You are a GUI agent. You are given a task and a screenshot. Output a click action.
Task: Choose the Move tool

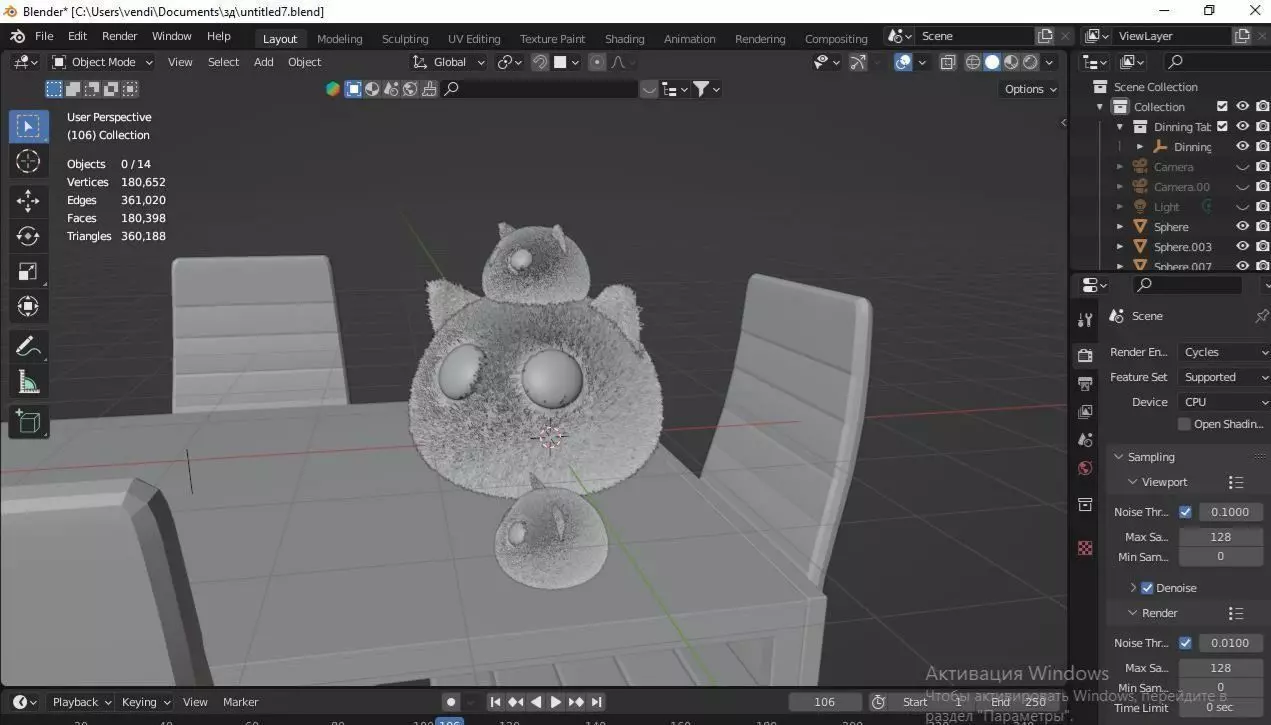[x=28, y=201]
